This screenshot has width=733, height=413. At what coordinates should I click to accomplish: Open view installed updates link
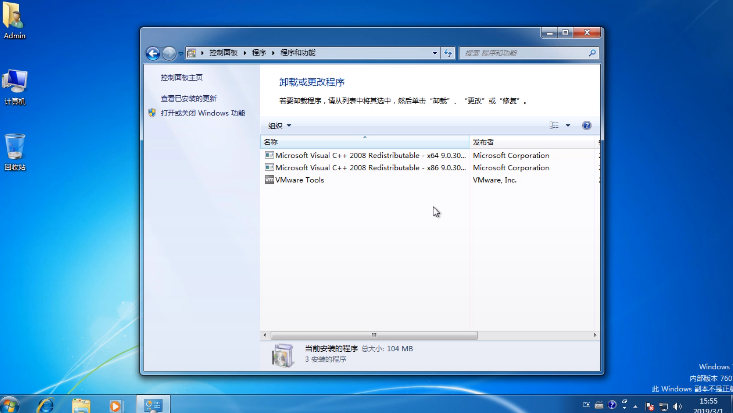189,98
